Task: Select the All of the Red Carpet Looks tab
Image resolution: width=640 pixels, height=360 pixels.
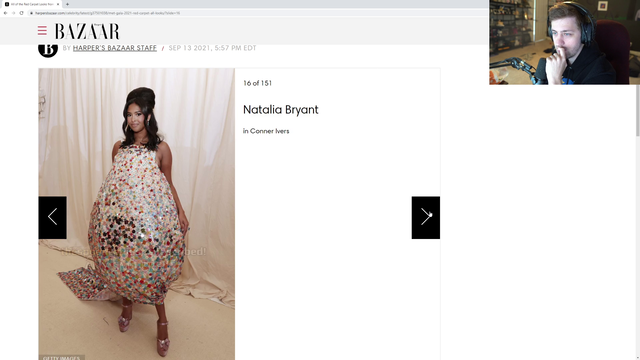Action: pos(31,4)
